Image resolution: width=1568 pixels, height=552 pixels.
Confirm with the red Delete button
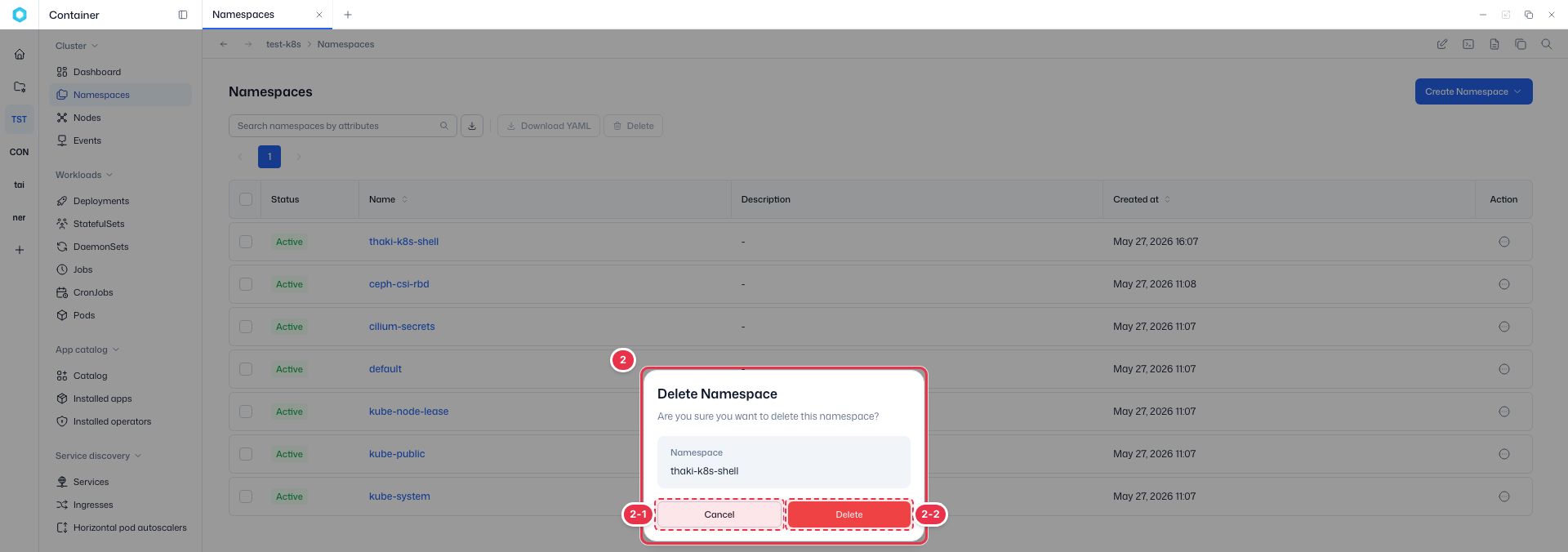[849, 514]
